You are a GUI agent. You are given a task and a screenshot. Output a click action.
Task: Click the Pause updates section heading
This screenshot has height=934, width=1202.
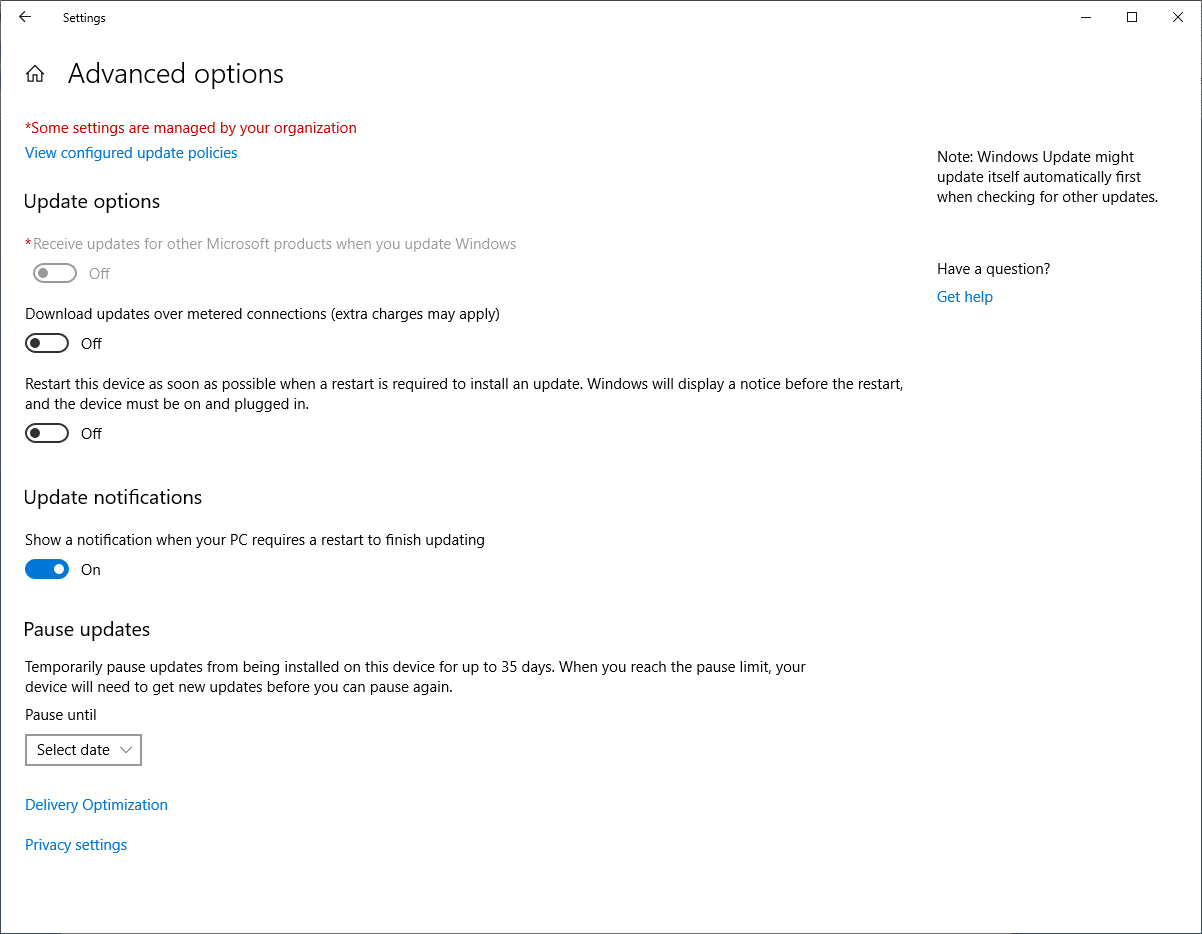[87, 630]
